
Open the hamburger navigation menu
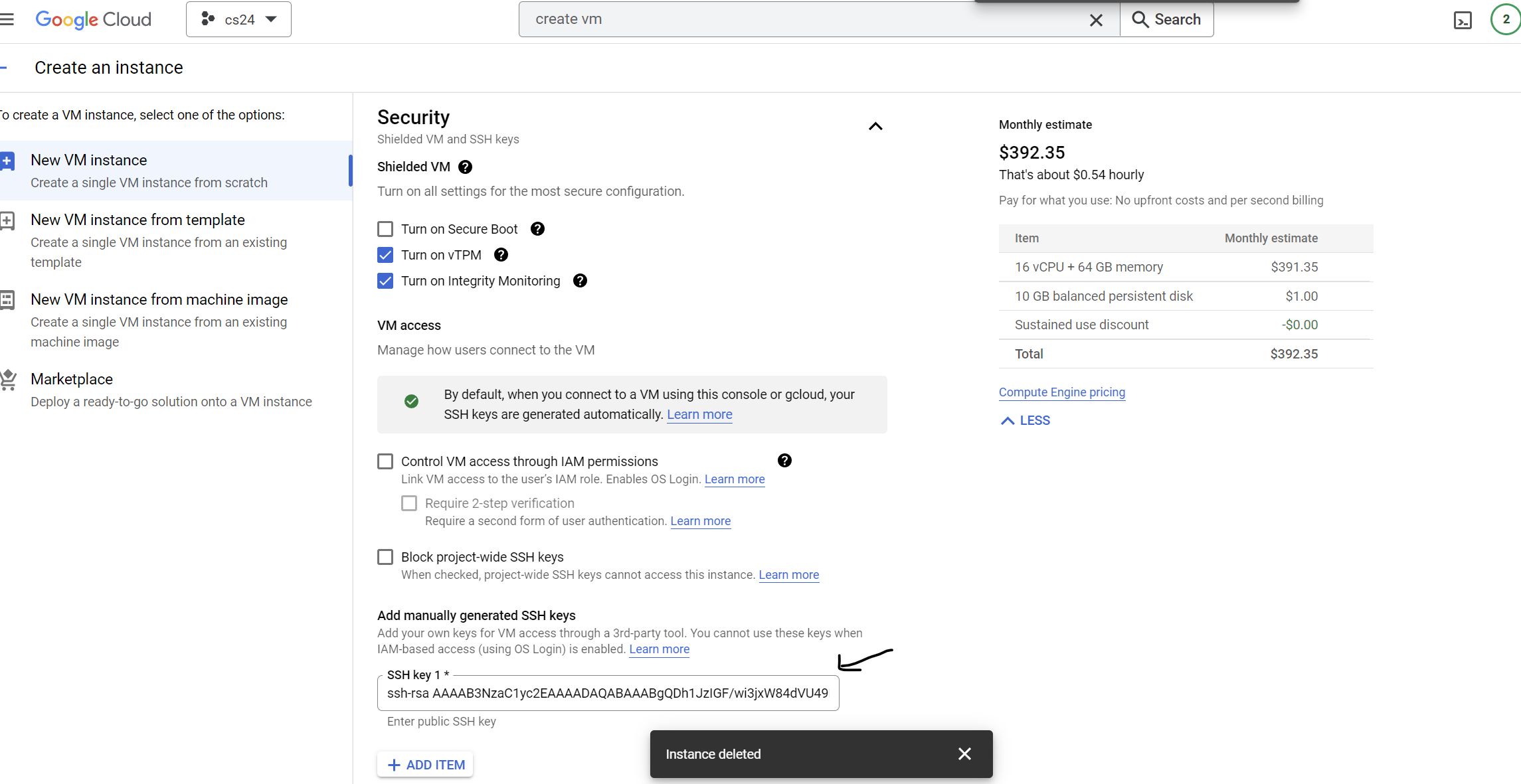[x=7, y=19]
